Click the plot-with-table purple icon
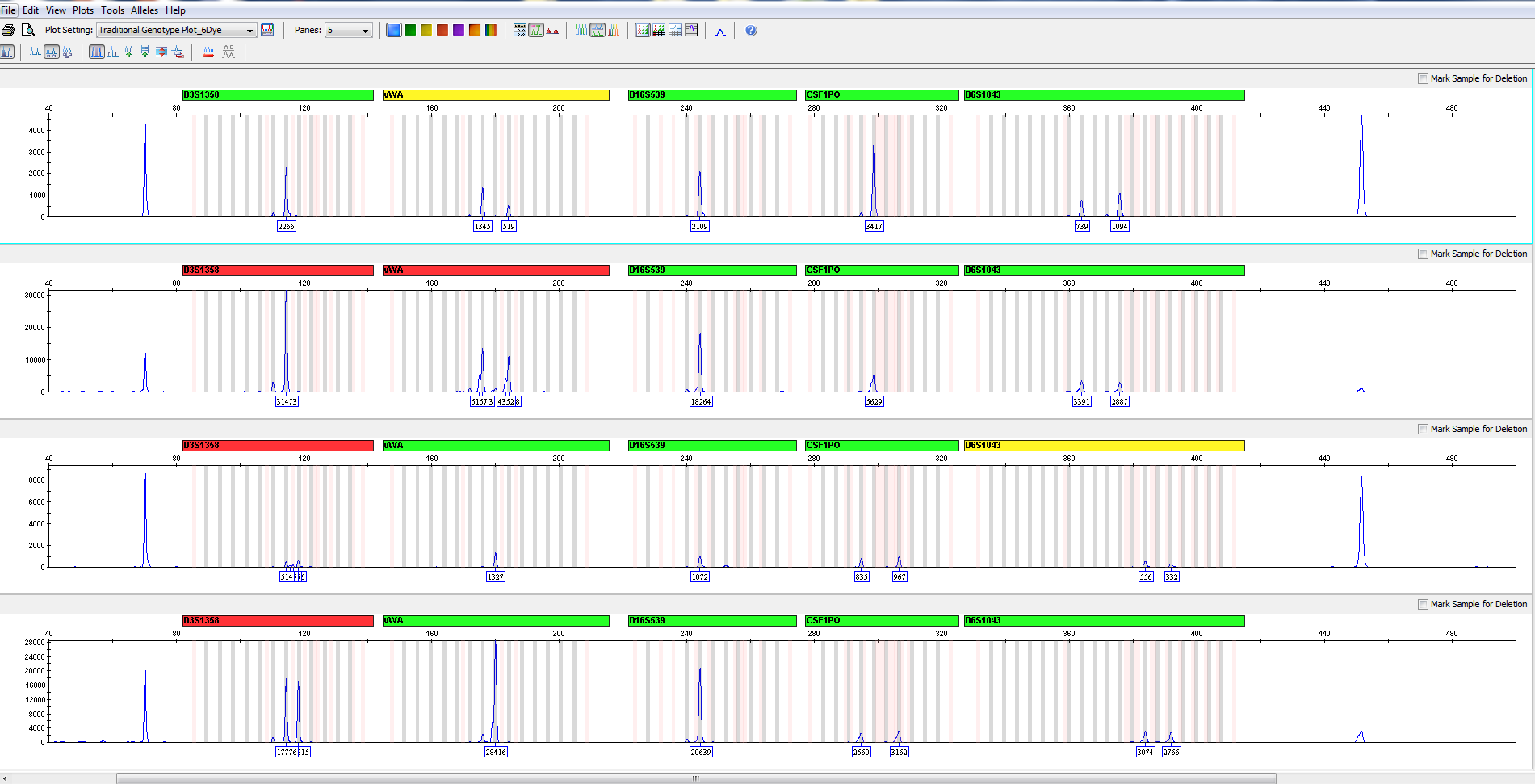Screen dimensions: 1535x784 pyautogui.click(x=691, y=30)
